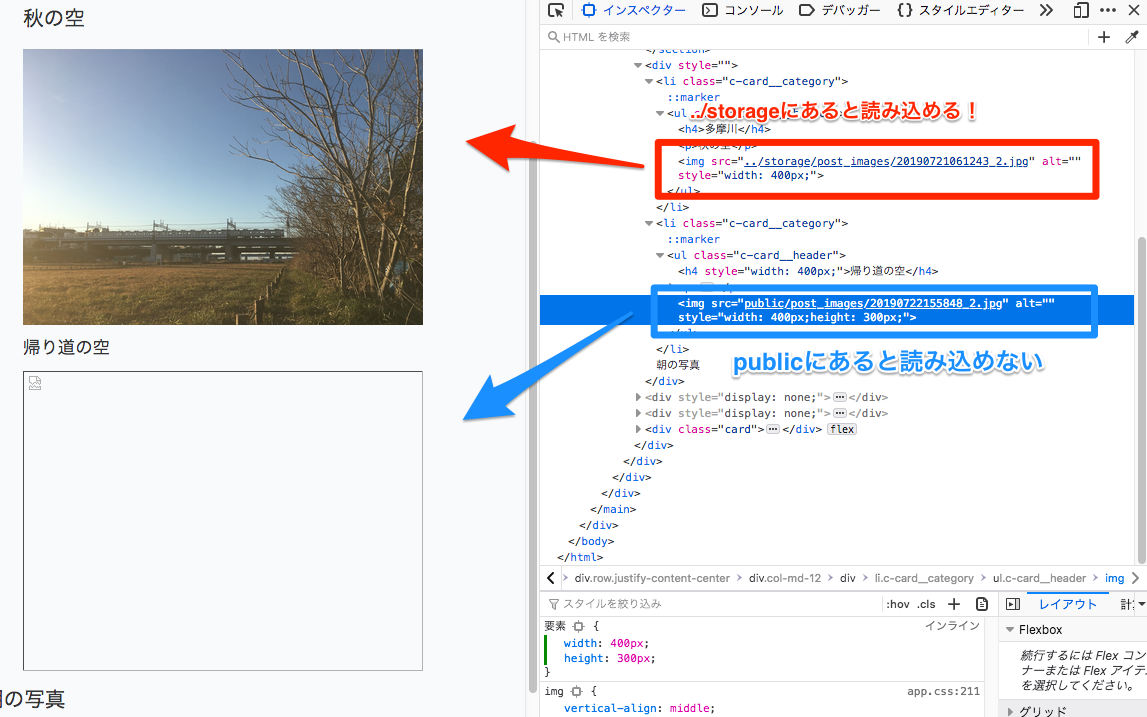
Task: Open the スタイルエディター tab
Action: pyautogui.click(x=960, y=10)
